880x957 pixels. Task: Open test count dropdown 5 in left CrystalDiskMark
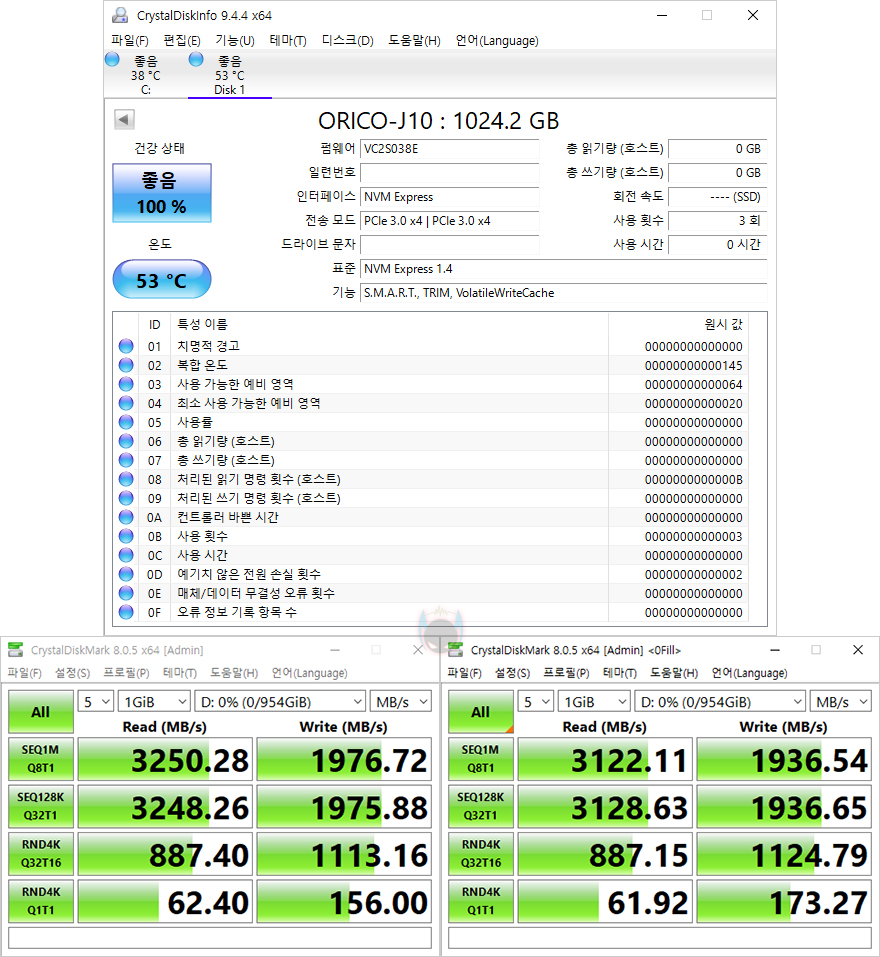click(x=96, y=702)
